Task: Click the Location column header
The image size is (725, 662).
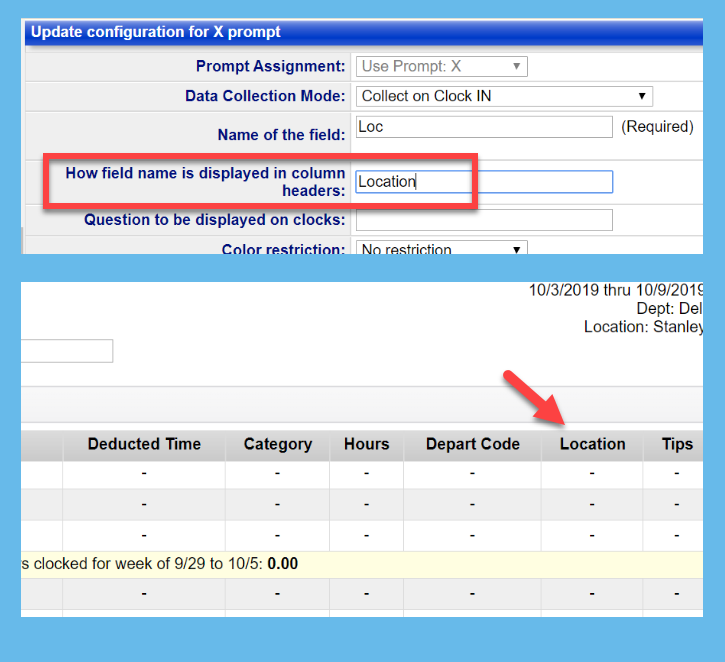Action: 592,444
